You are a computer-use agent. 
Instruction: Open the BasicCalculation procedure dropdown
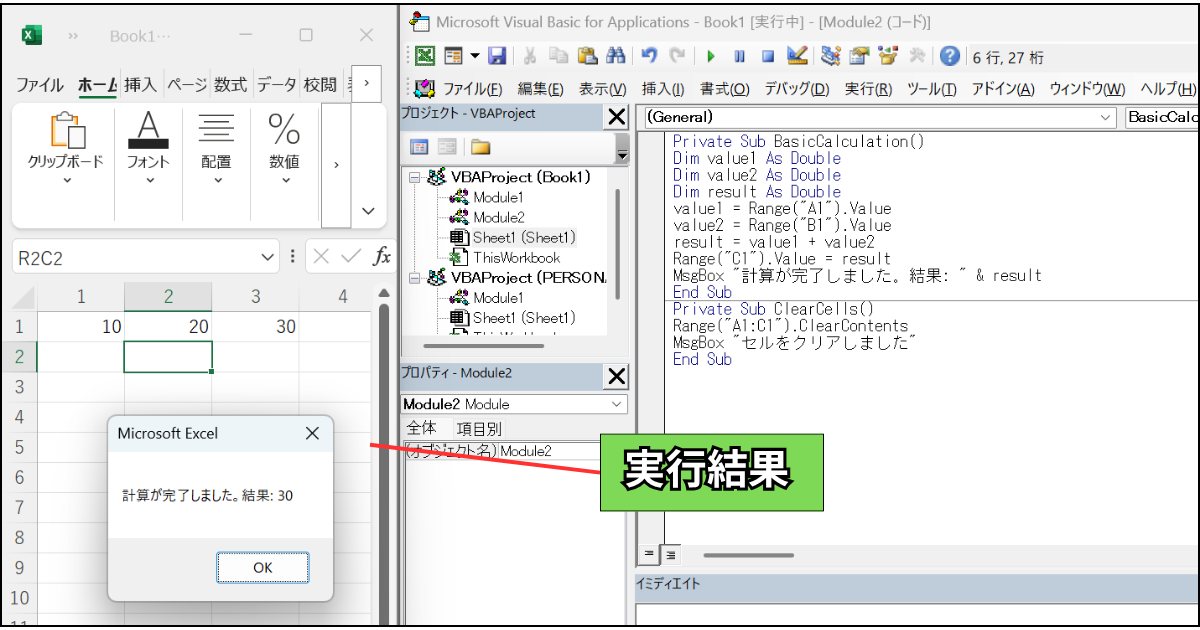click(x=1162, y=117)
